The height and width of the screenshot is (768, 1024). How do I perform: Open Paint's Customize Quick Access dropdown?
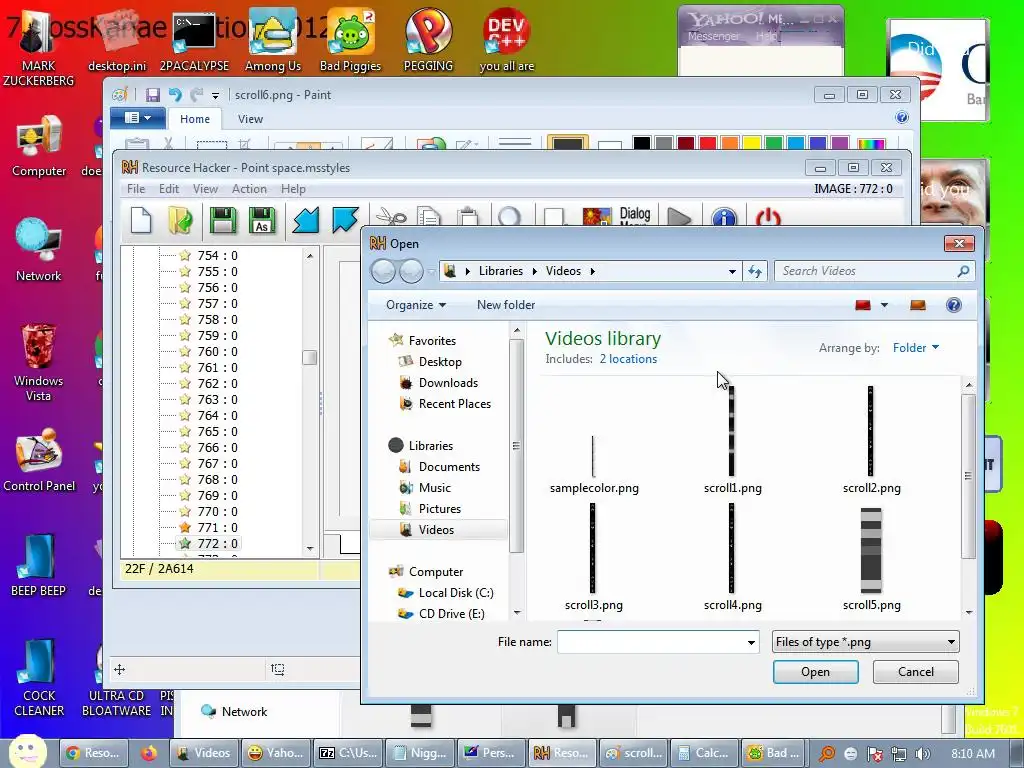(215, 96)
